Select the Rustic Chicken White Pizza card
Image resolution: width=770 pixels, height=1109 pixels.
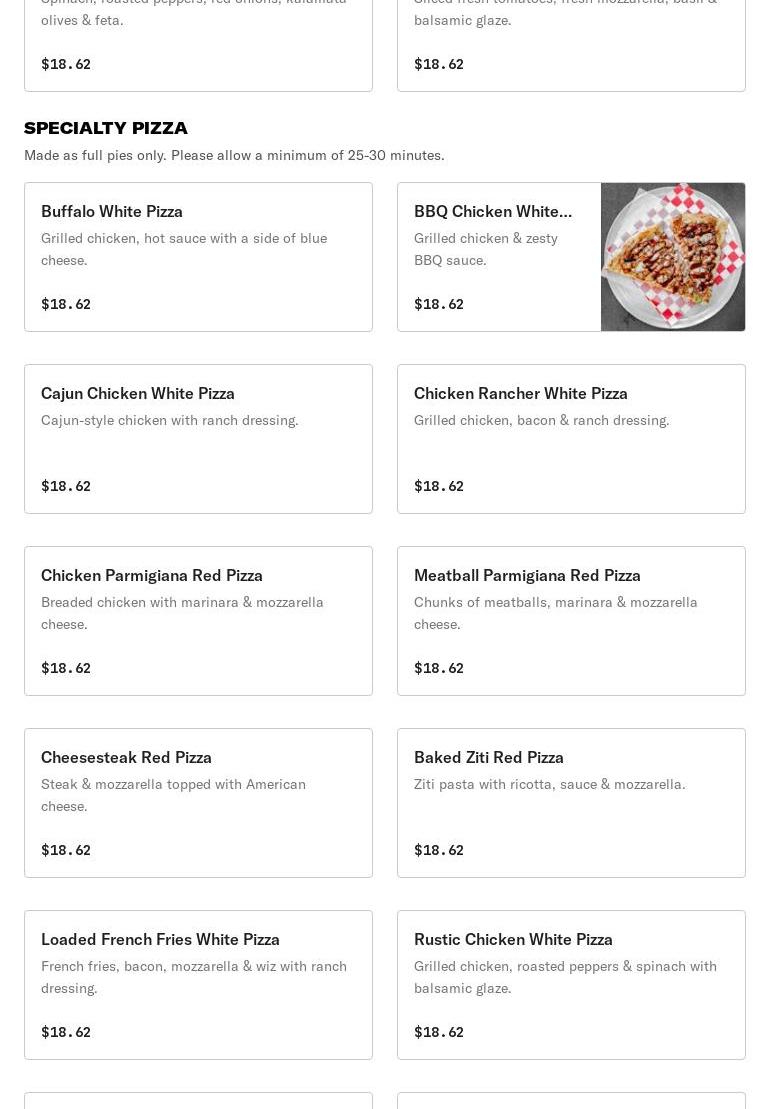click(x=571, y=985)
